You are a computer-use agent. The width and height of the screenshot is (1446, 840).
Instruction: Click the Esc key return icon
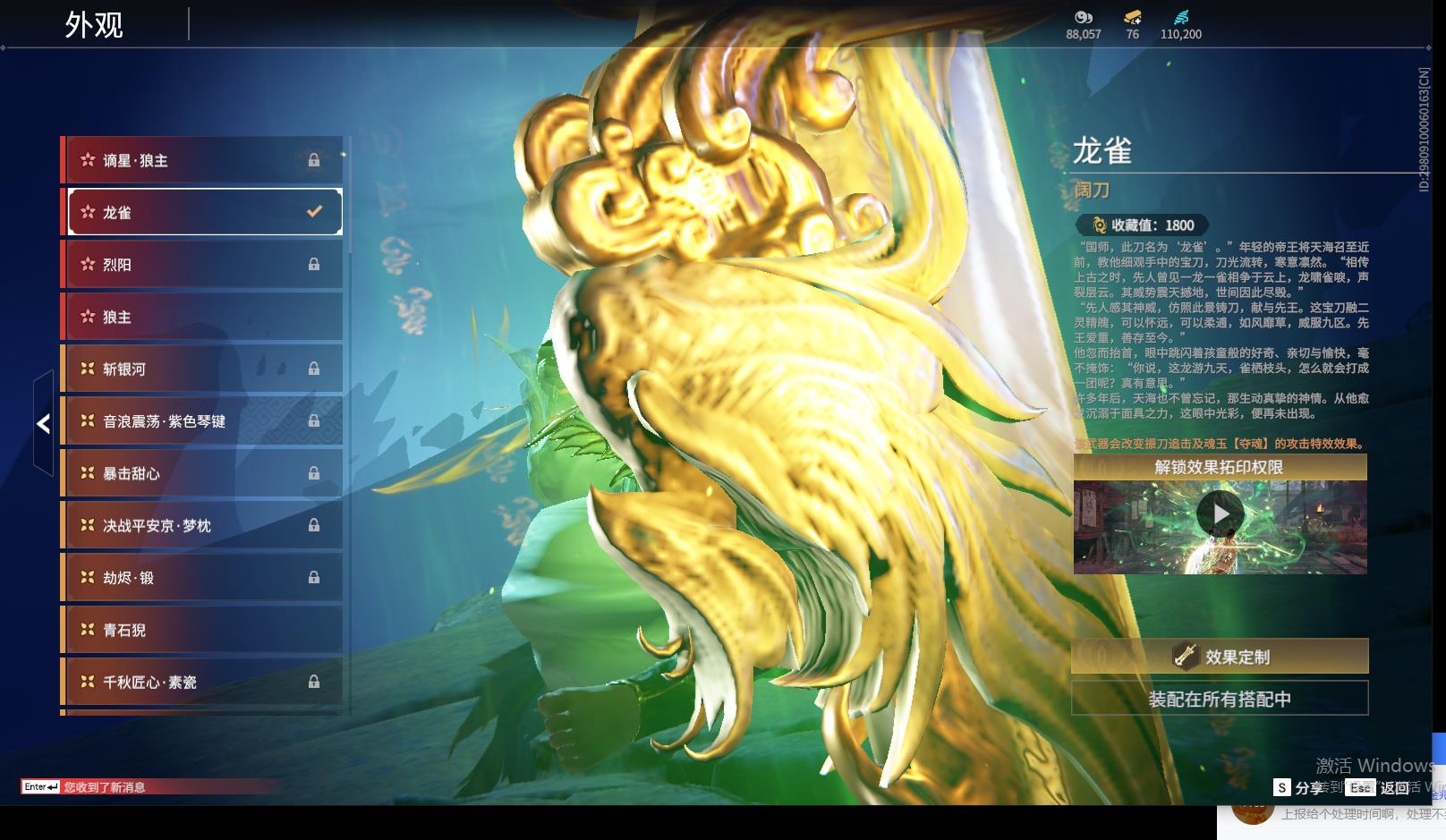1361,787
